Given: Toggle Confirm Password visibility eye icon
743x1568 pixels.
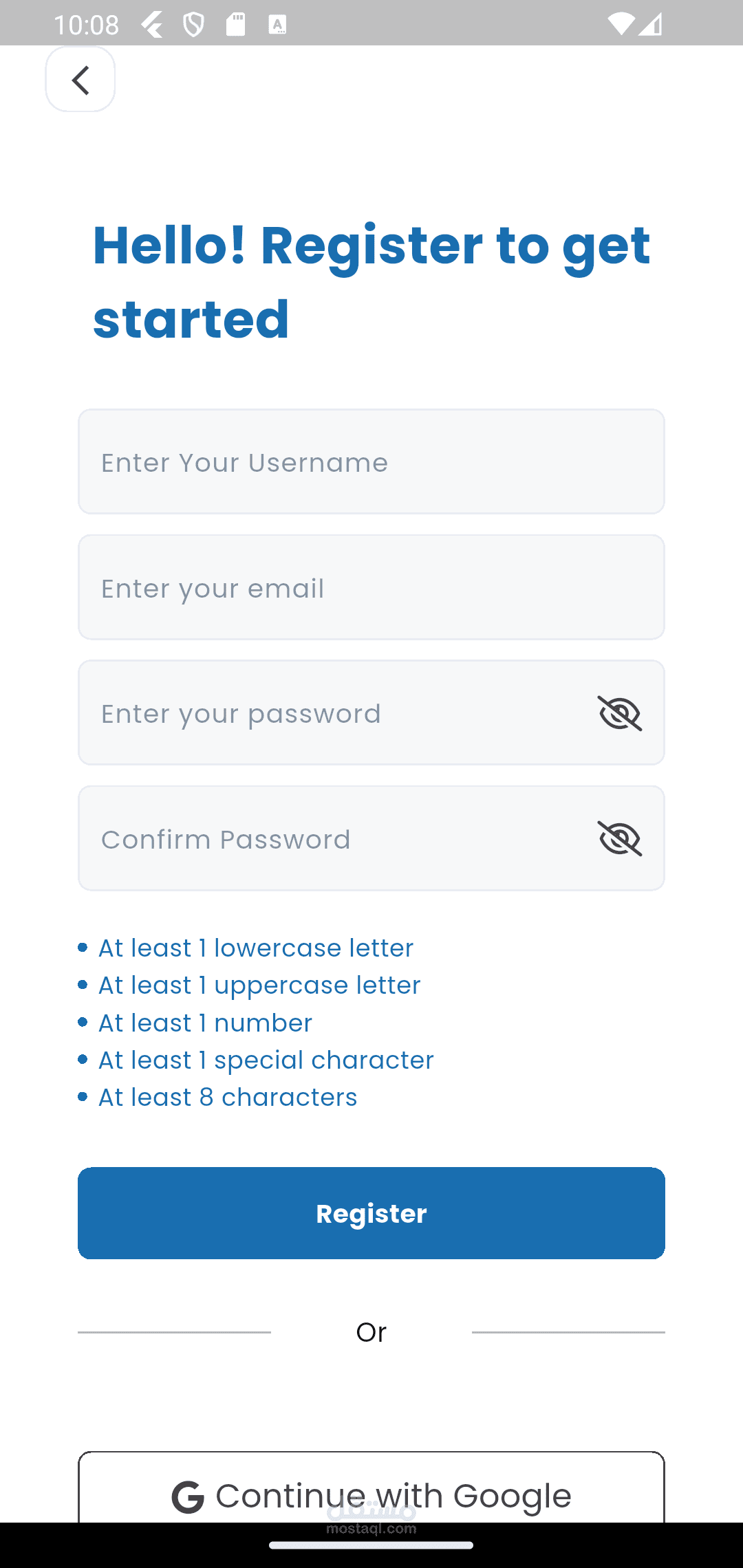Looking at the screenshot, I should point(619,838).
